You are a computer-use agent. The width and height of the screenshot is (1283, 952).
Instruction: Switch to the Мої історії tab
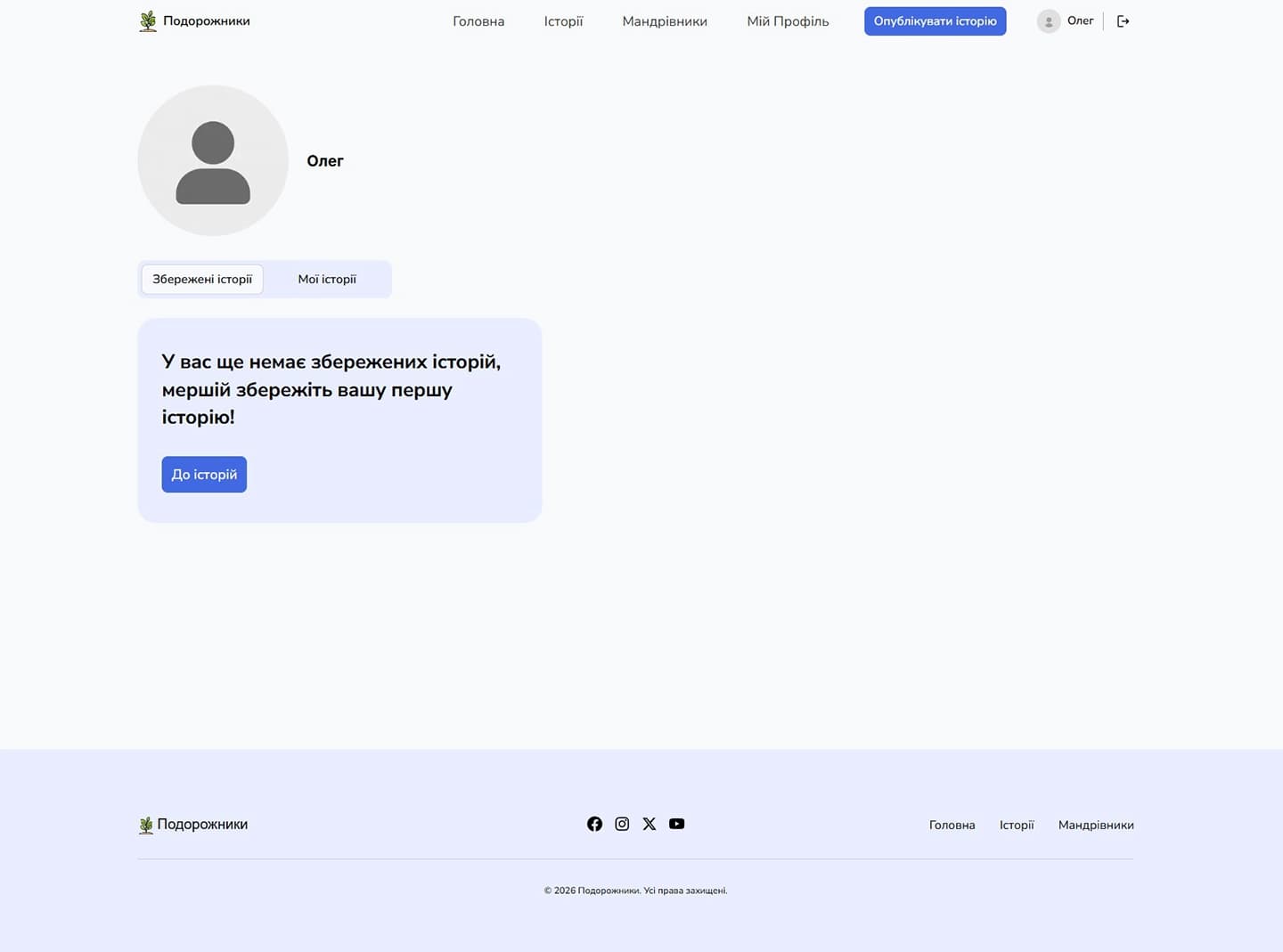pos(326,279)
